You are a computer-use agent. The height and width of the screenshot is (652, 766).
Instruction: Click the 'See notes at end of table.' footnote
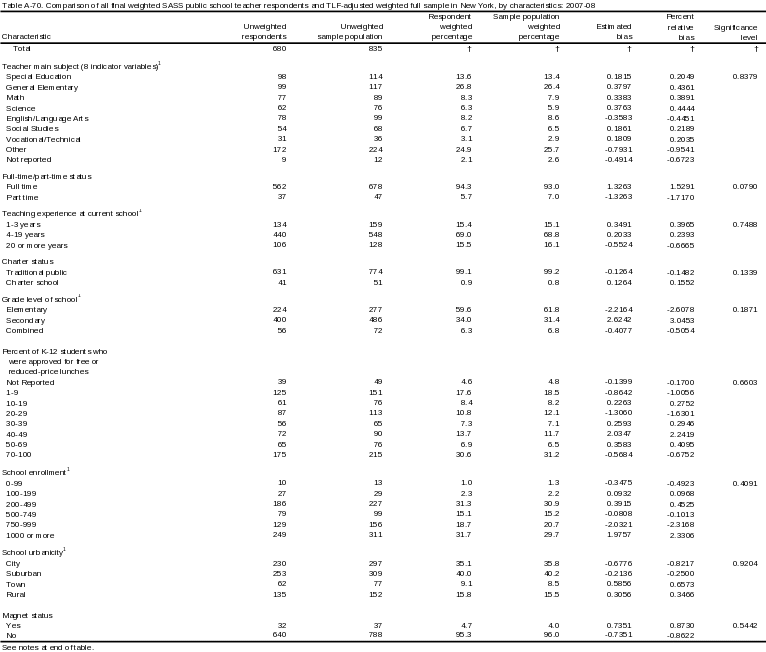coord(48,648)
